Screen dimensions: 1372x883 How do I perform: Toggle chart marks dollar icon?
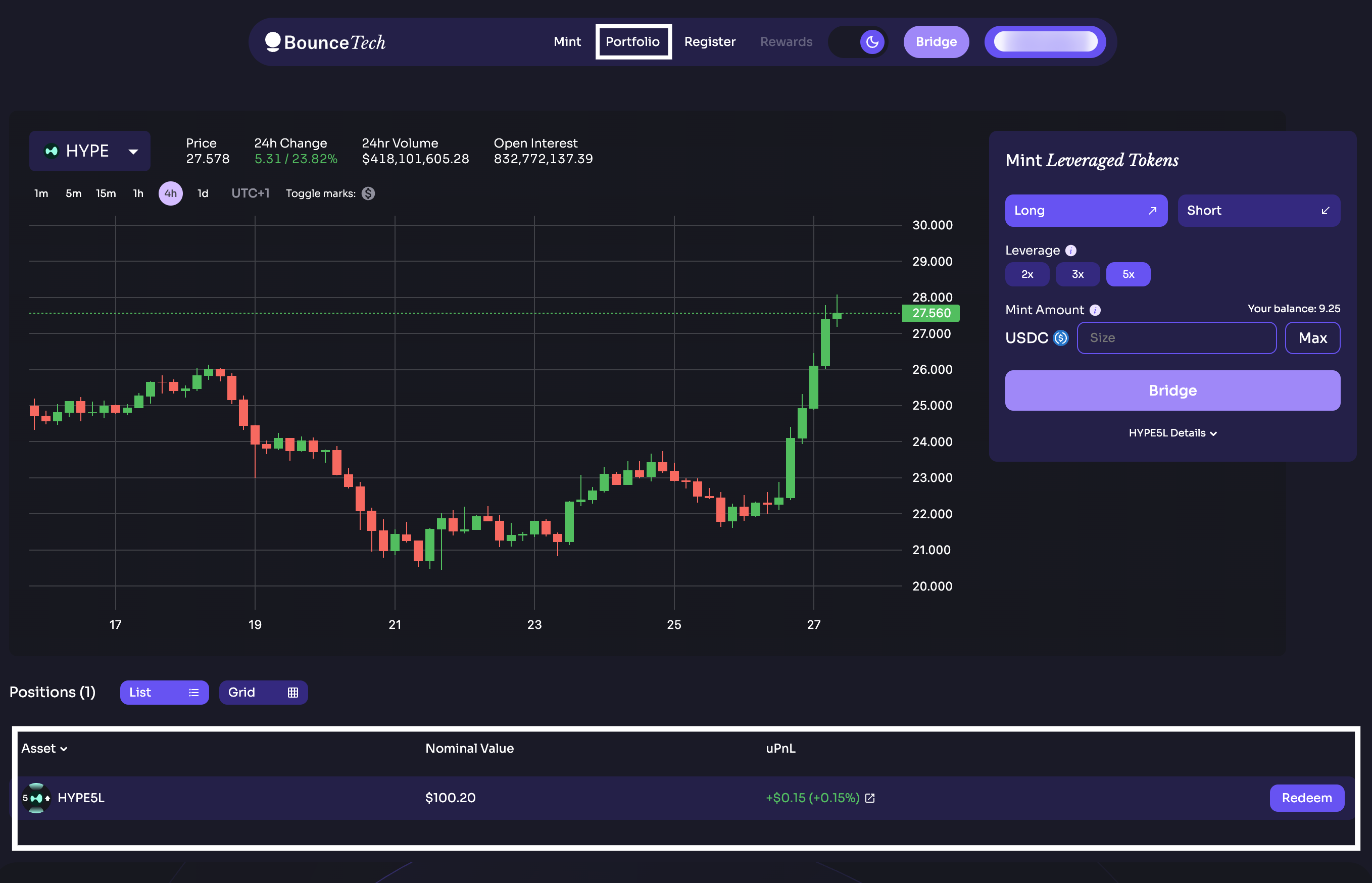pos(368,194)
